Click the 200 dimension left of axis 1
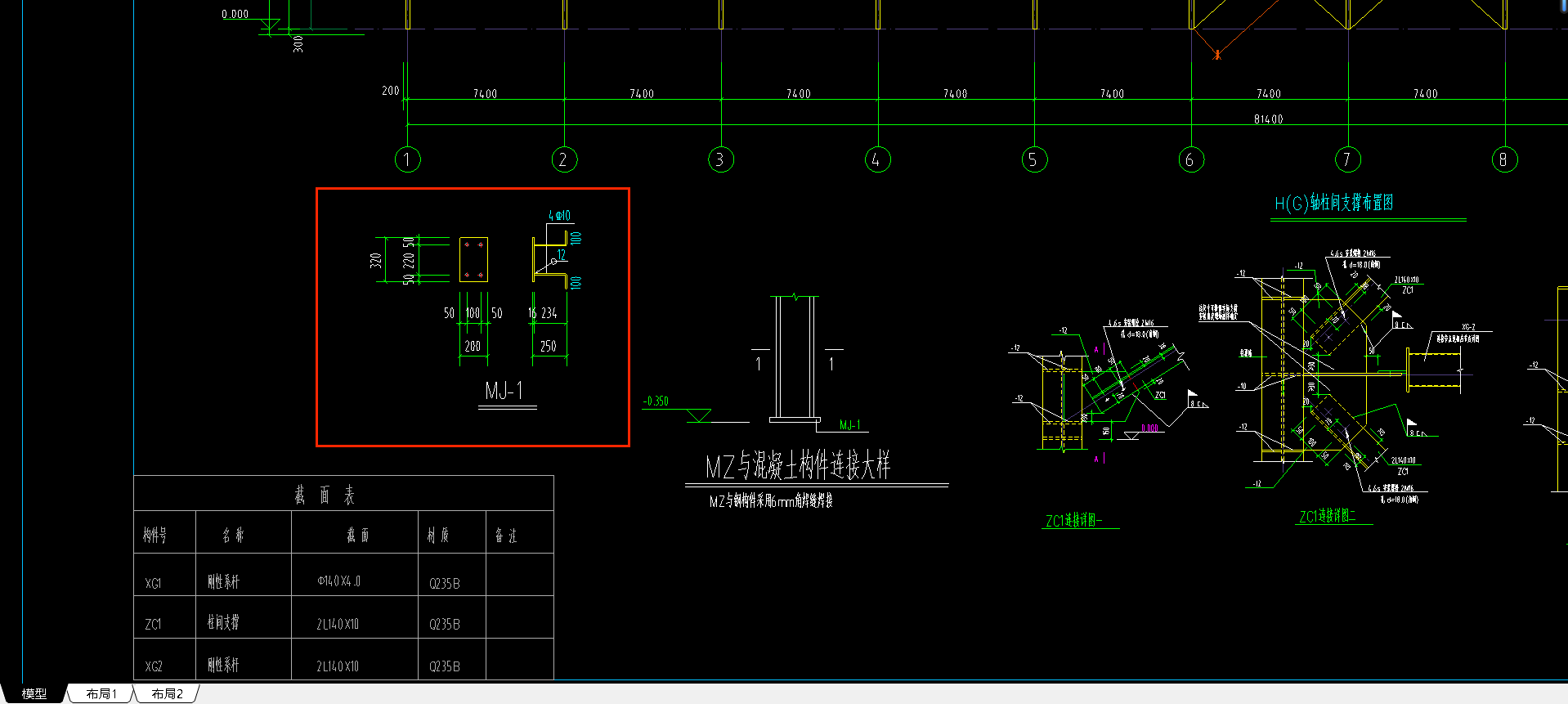This screenshot has height=704, width=1568. point(391,91)
